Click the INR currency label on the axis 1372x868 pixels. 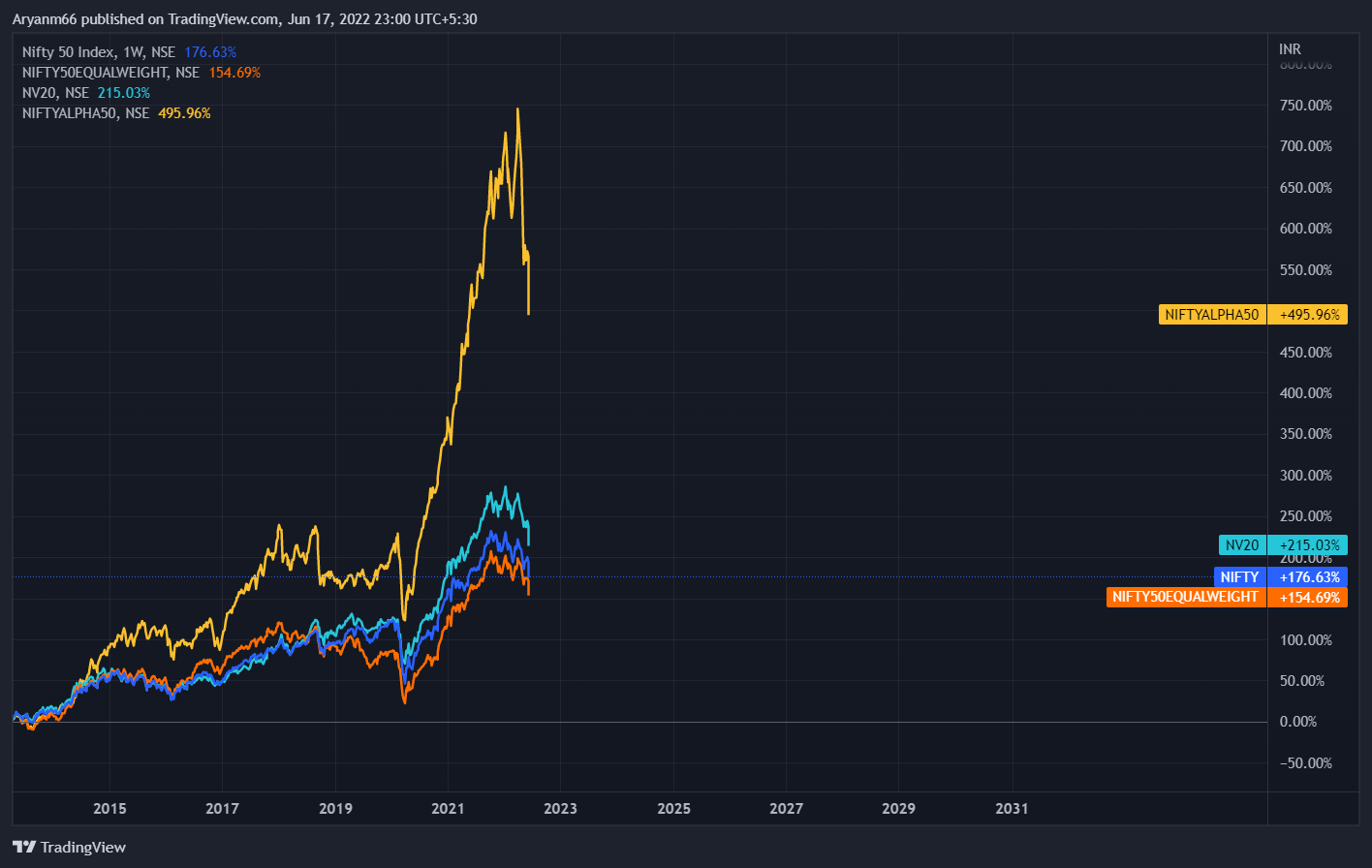point(1290,48)
